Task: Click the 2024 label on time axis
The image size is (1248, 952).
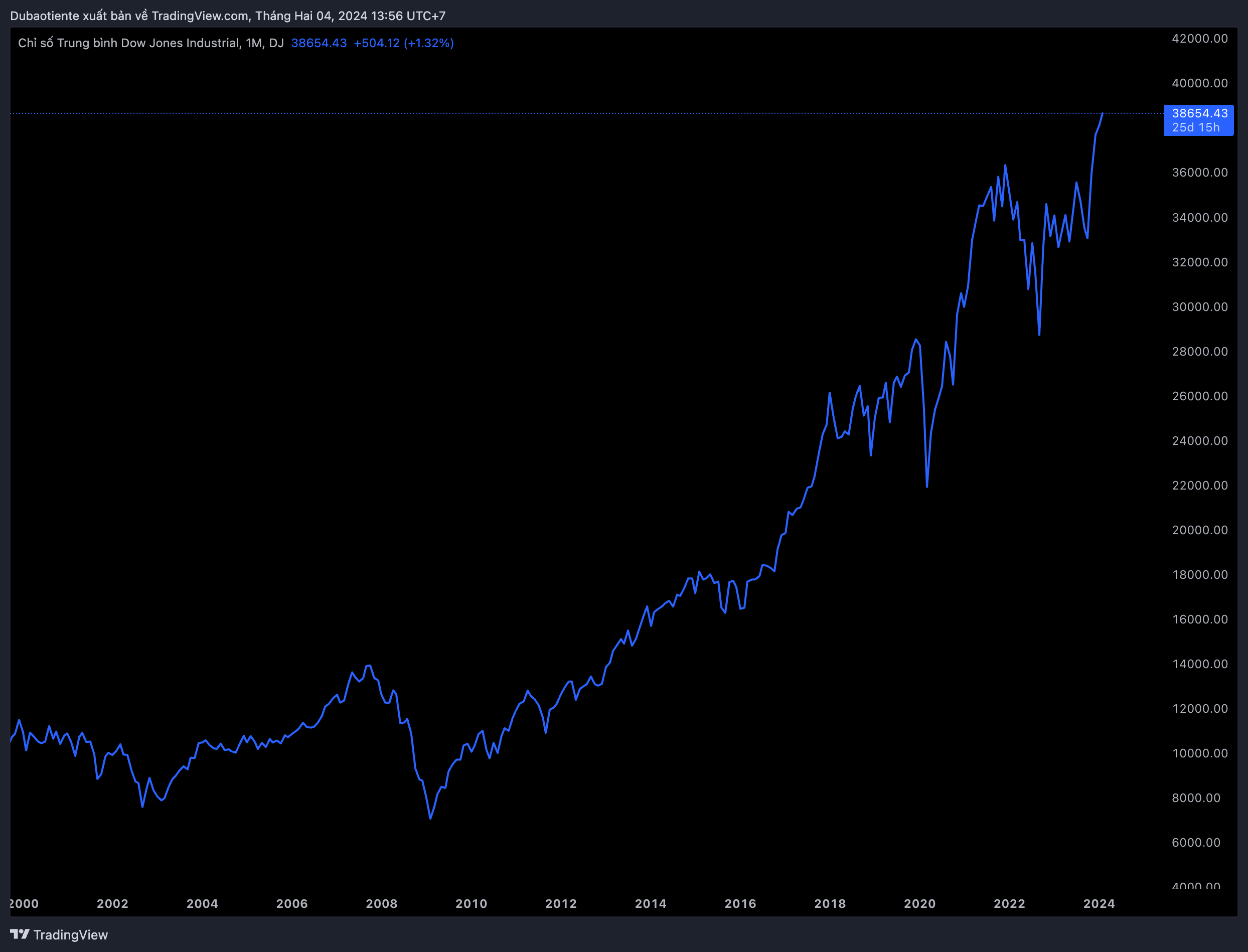Action: point(1099,904)
